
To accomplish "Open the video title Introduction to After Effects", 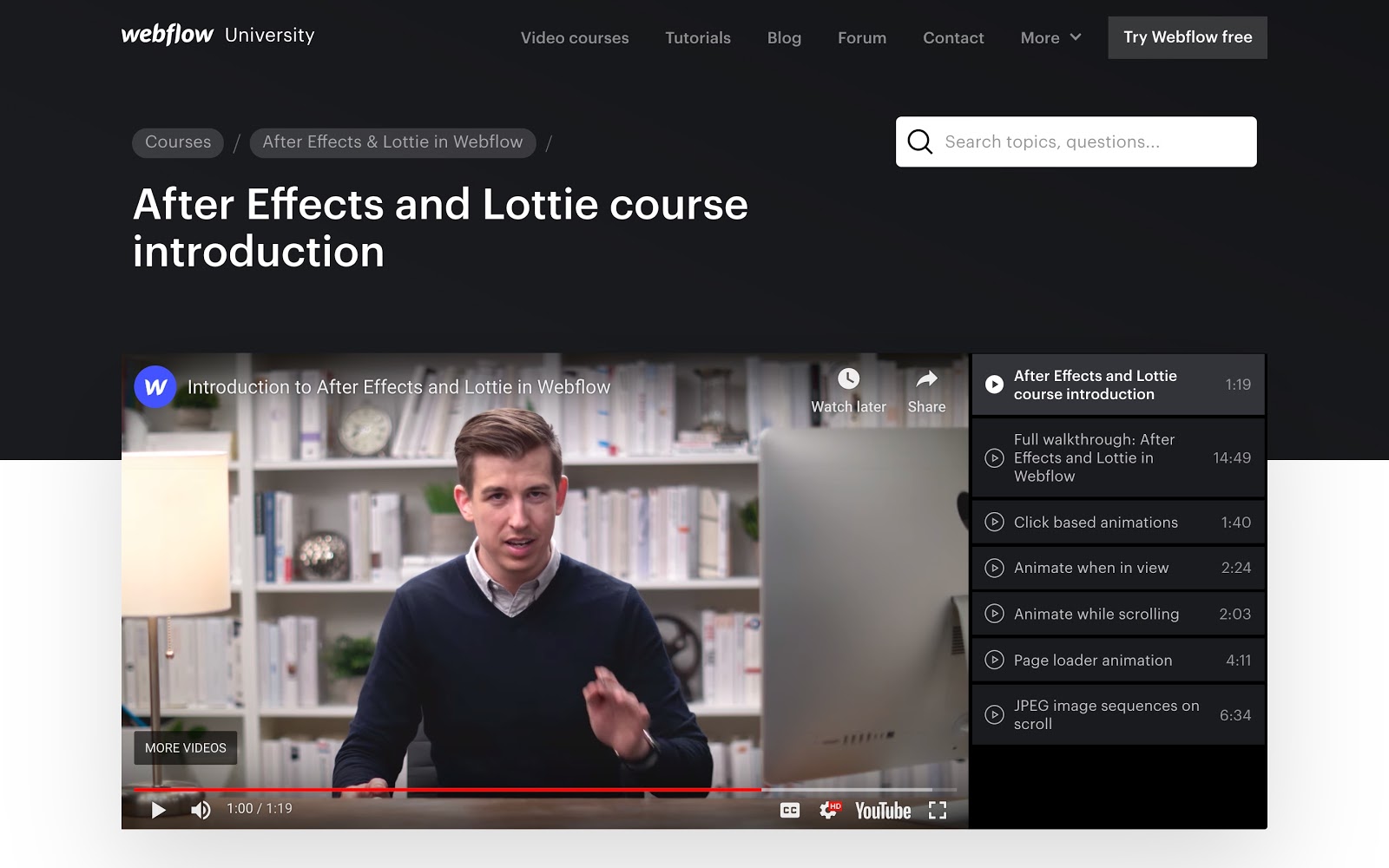I will tap(398, 387).
